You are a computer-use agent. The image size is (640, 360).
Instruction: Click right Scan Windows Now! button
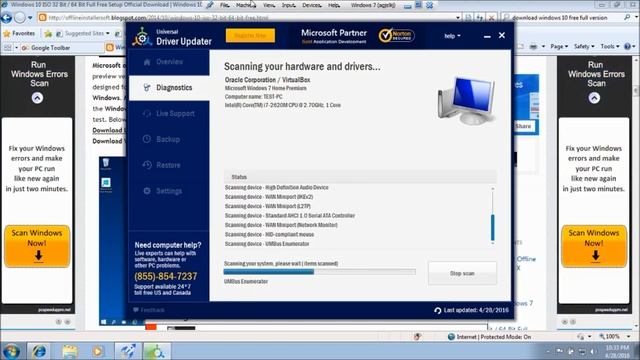click(594, 246)
